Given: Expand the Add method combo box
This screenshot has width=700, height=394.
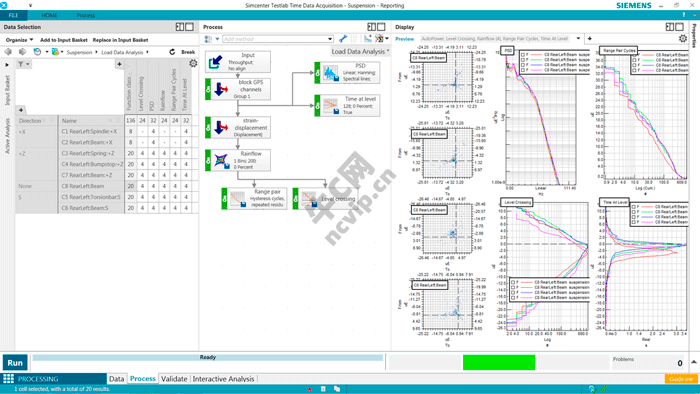Looking at the screenshot, I should [330, 39].
